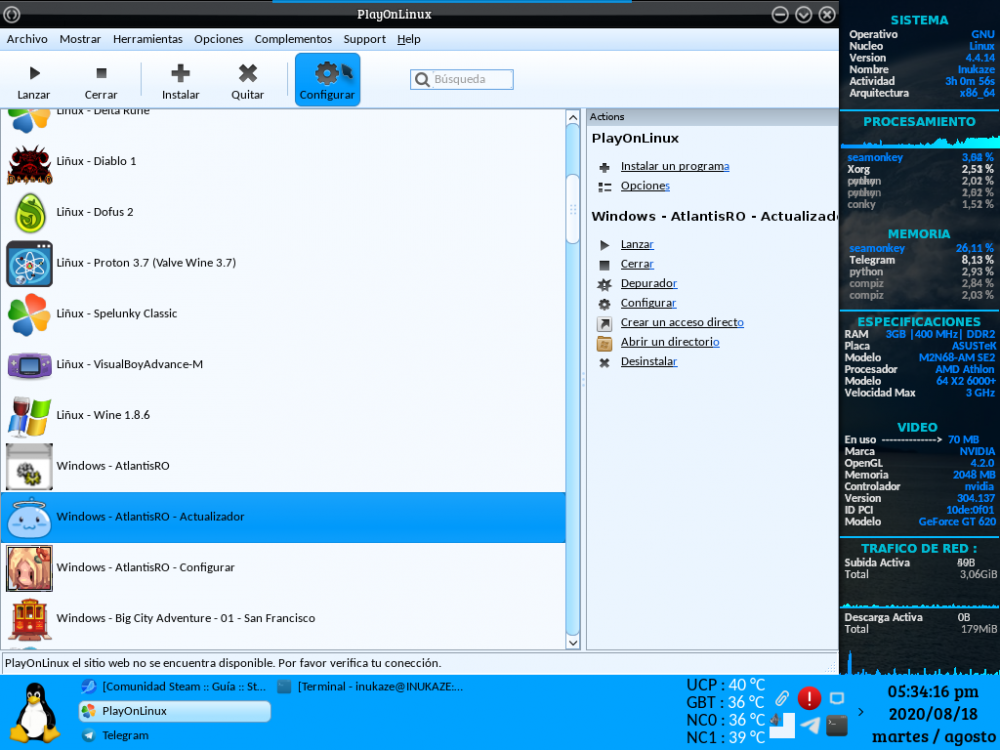Click the Tux penguin menu icon
Image resolution: width=1000 pixels, height=750 pixels.
coord(34,712)
